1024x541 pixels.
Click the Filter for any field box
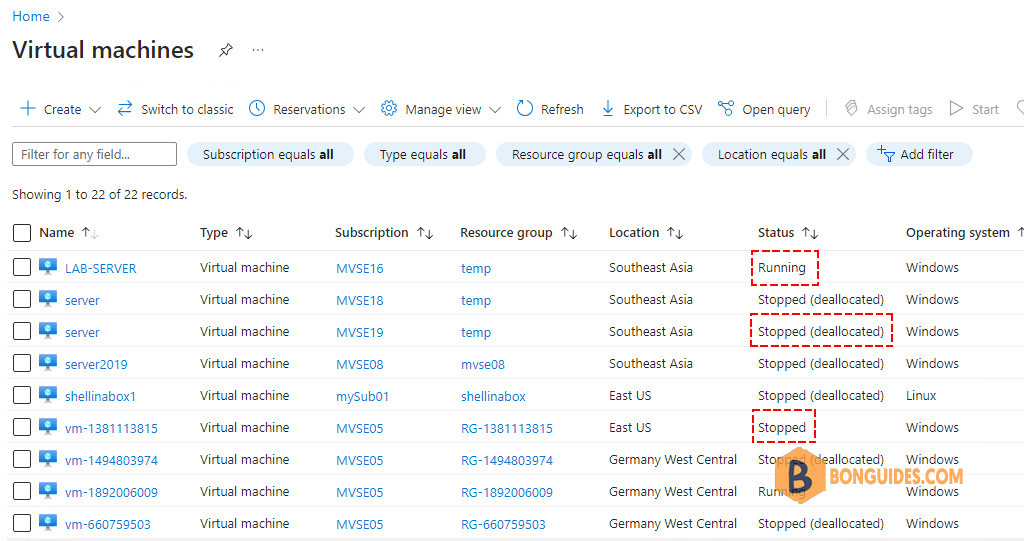coord(94,154)
